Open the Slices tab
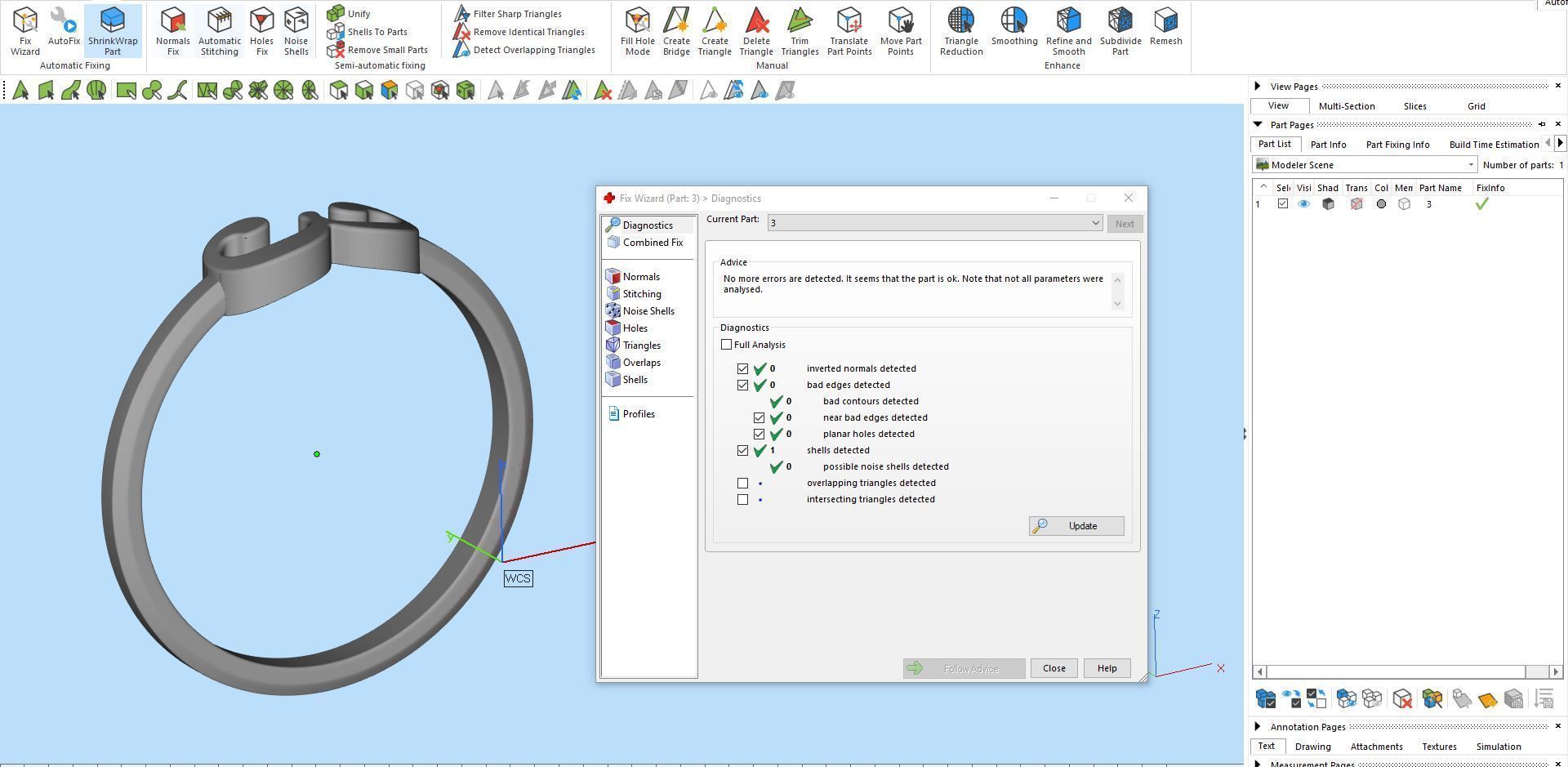Viewport: 1568px width, 767px height. pyautogui.click(x=1415, y=106)
